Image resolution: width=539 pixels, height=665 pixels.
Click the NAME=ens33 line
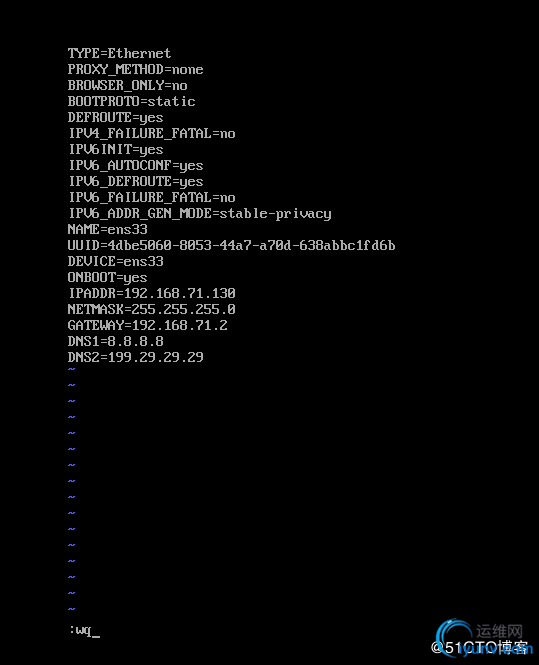pos(107,229)
